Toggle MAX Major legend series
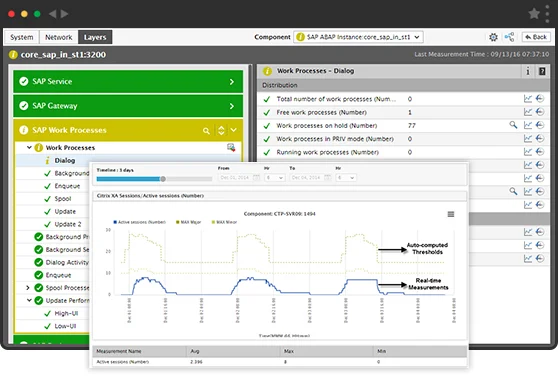The width and height of the screenshot is (558, 382). click(x=189, y=222)
